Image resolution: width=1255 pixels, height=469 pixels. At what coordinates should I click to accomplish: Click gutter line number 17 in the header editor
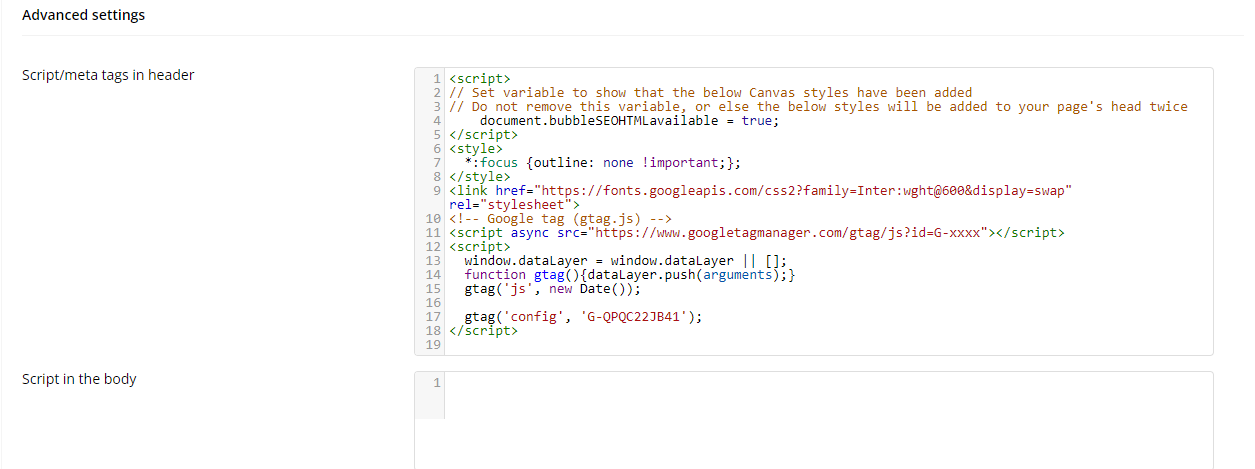(x=434, y=316)
